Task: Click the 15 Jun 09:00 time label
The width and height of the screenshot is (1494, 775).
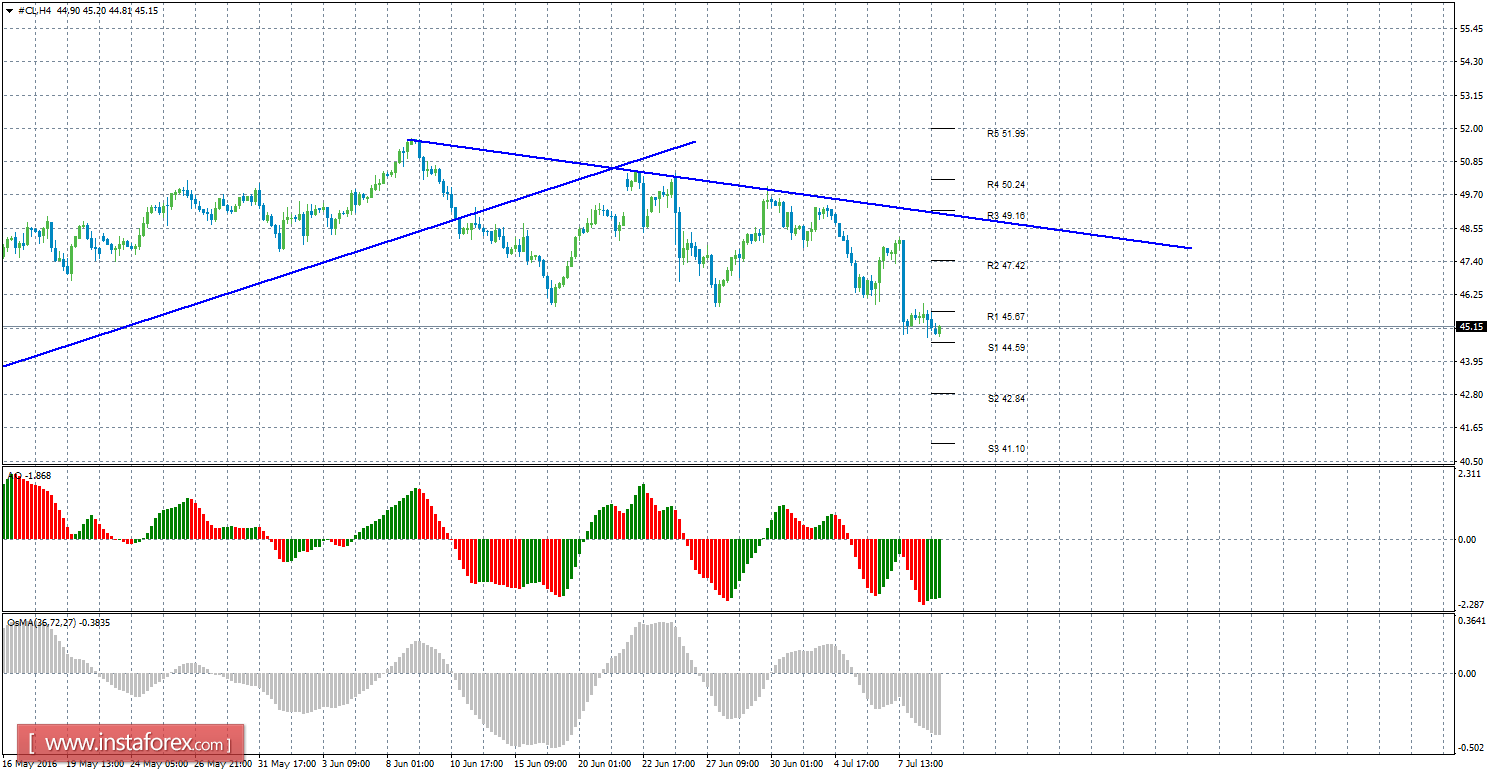Action: [538, 764]
